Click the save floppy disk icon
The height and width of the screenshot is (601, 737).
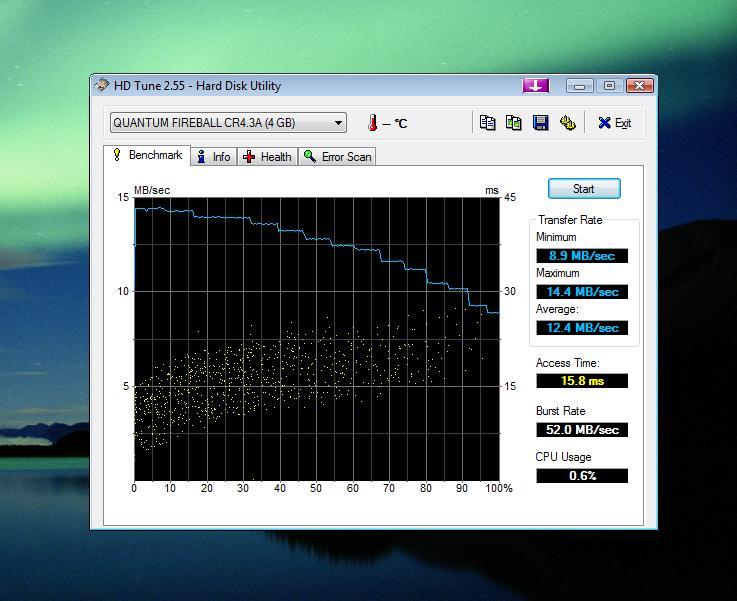[x=540, y=123]
